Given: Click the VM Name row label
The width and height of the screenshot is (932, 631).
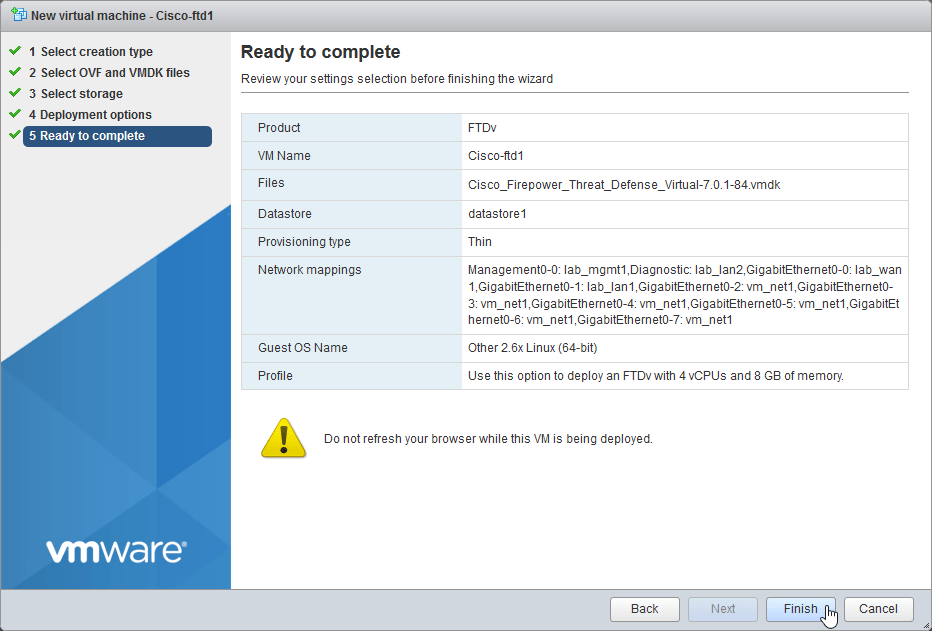Looking at the screenshot, I should point(284,156).
